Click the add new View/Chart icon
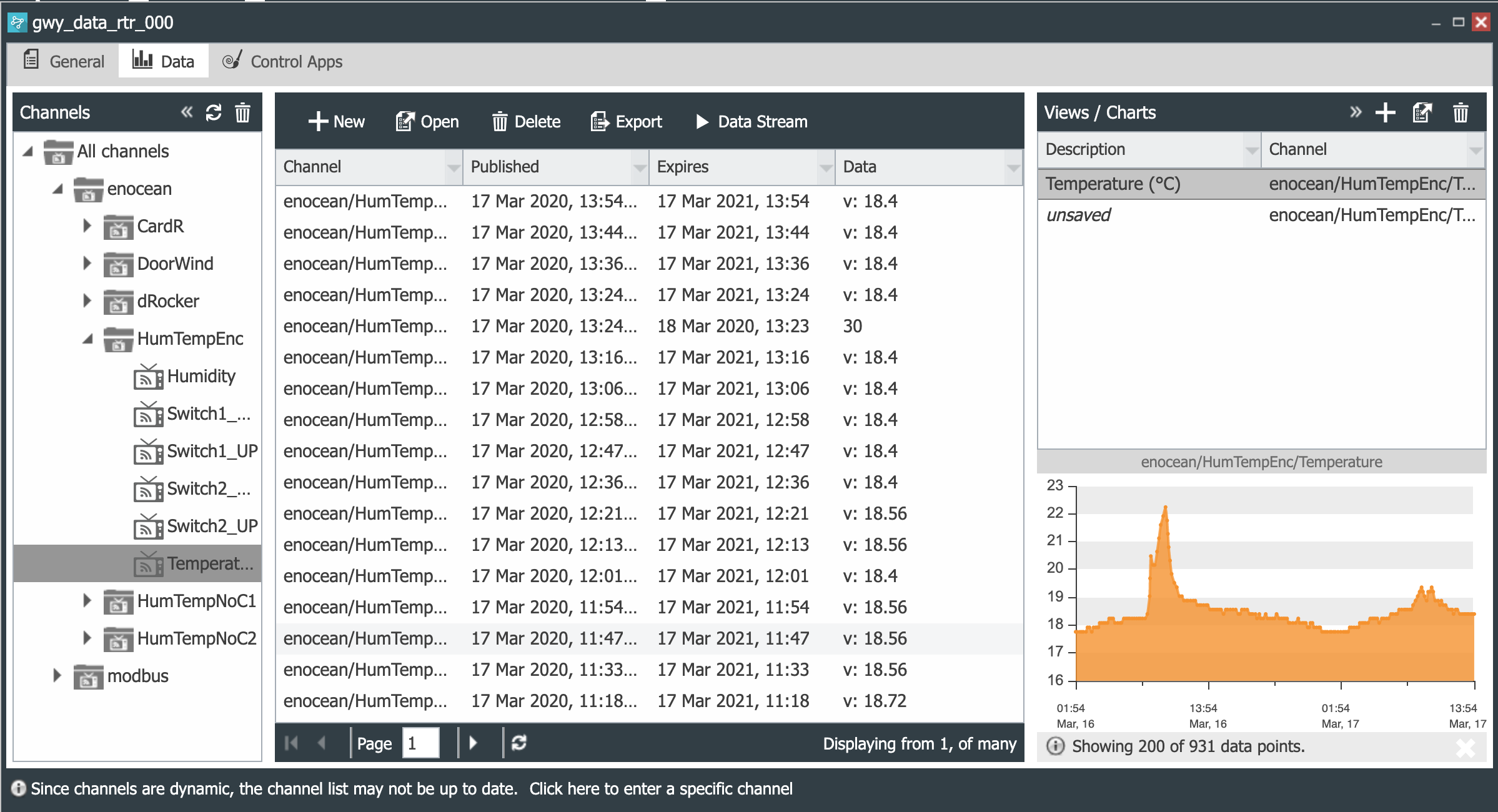This screenshot has height=812, width=1498. (1385, 113)
